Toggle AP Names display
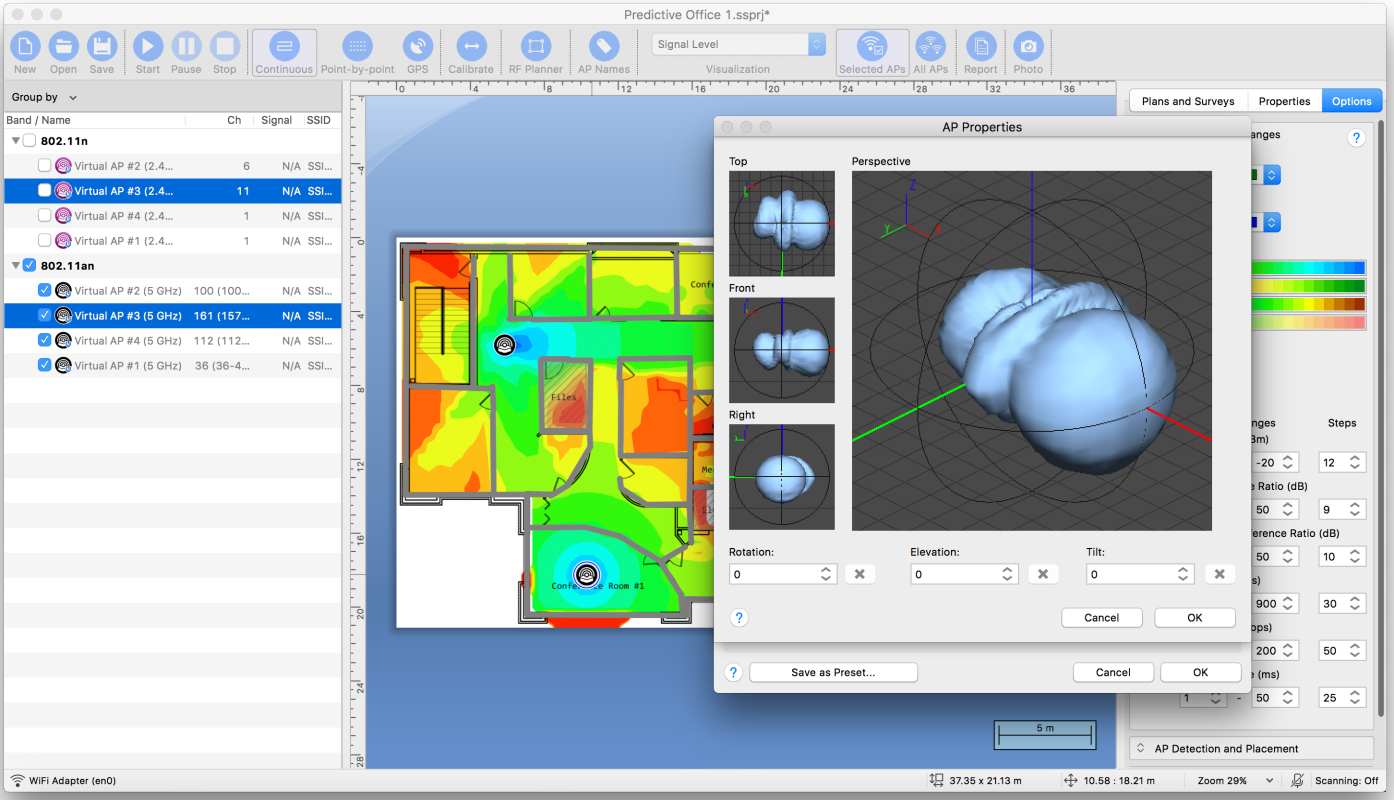This screenshot has height=800, width=1394. 604,44
